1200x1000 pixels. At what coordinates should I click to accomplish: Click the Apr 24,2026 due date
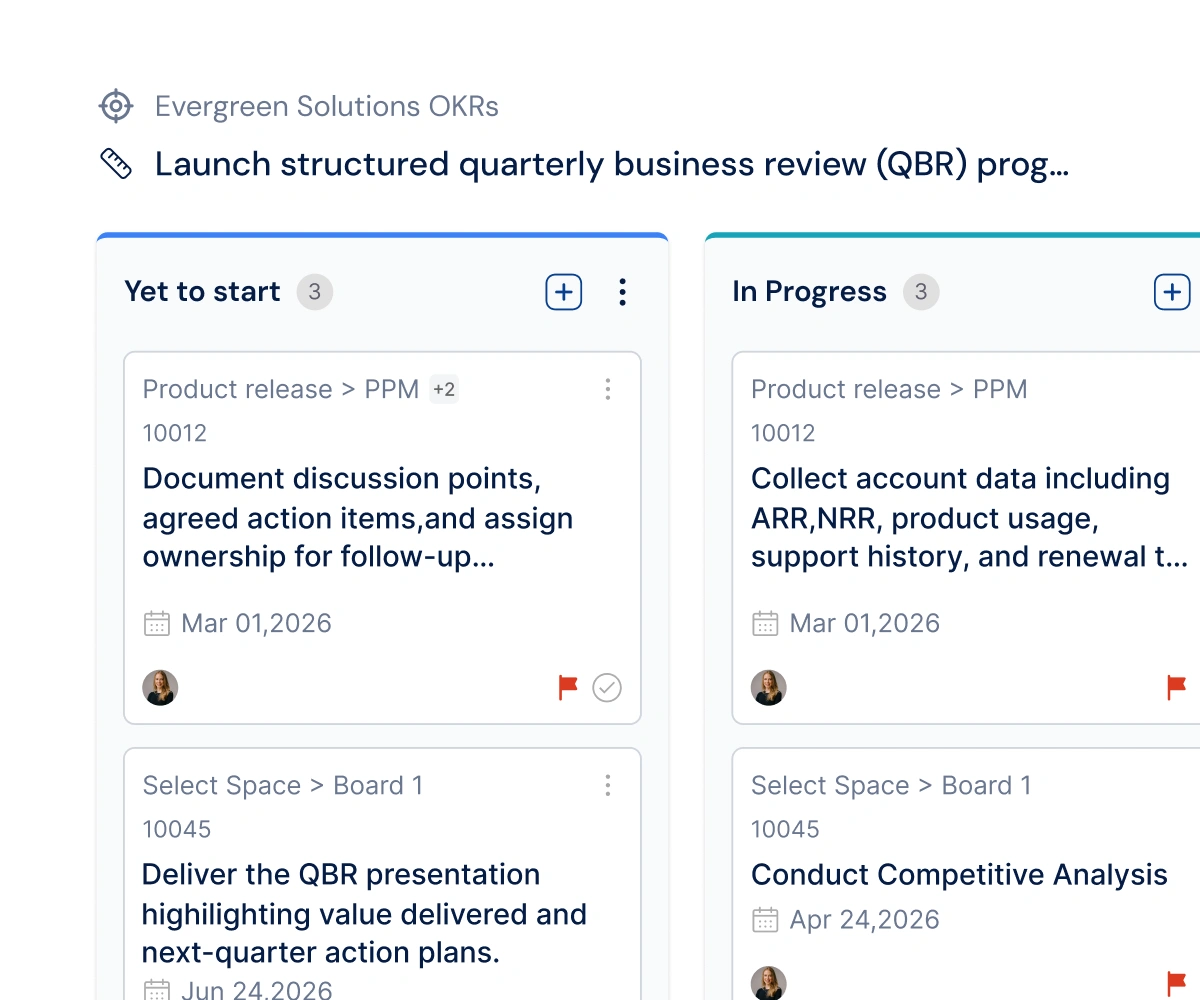click(865, 920)
